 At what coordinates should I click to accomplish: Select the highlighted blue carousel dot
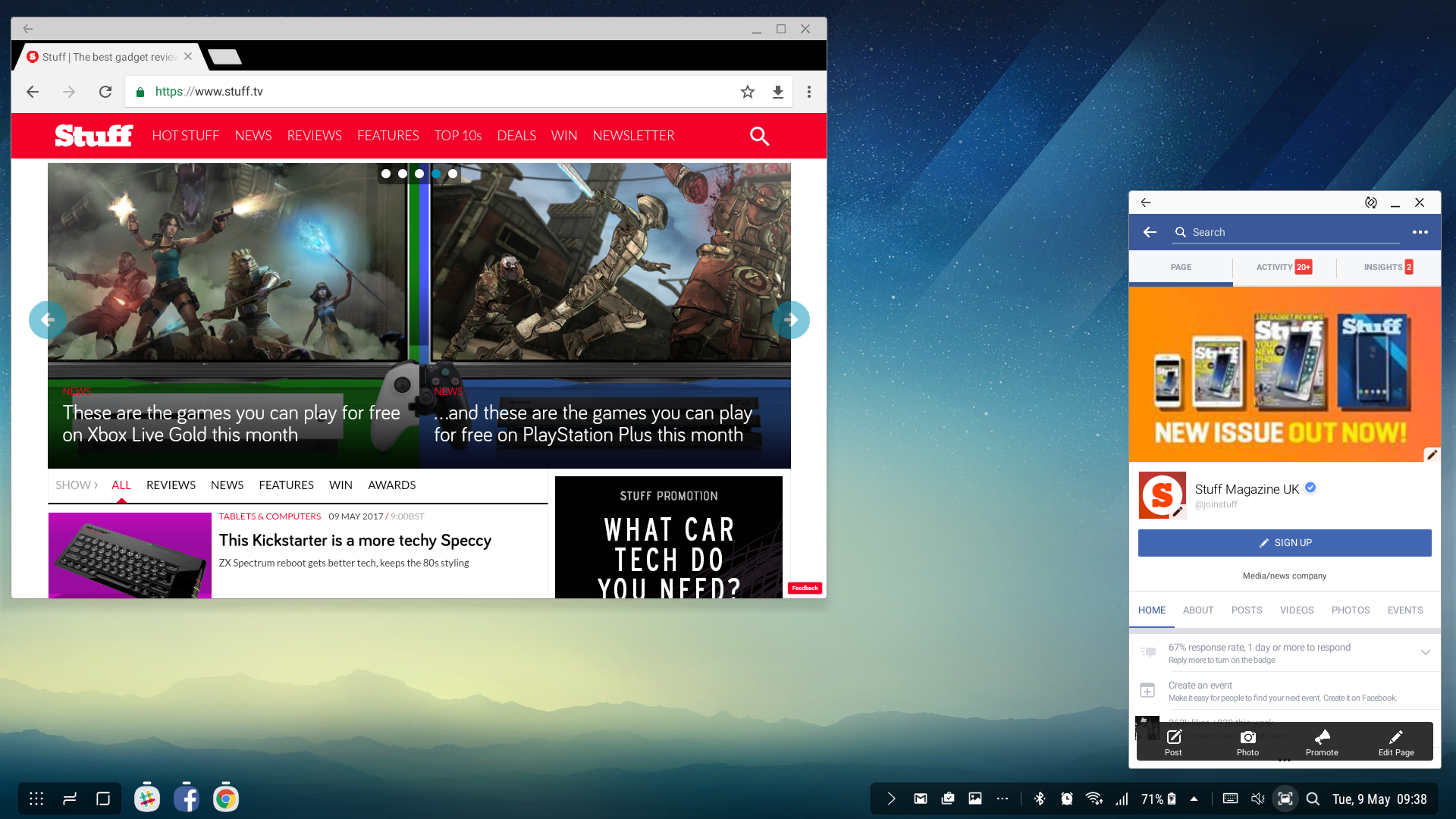(436, 174)
